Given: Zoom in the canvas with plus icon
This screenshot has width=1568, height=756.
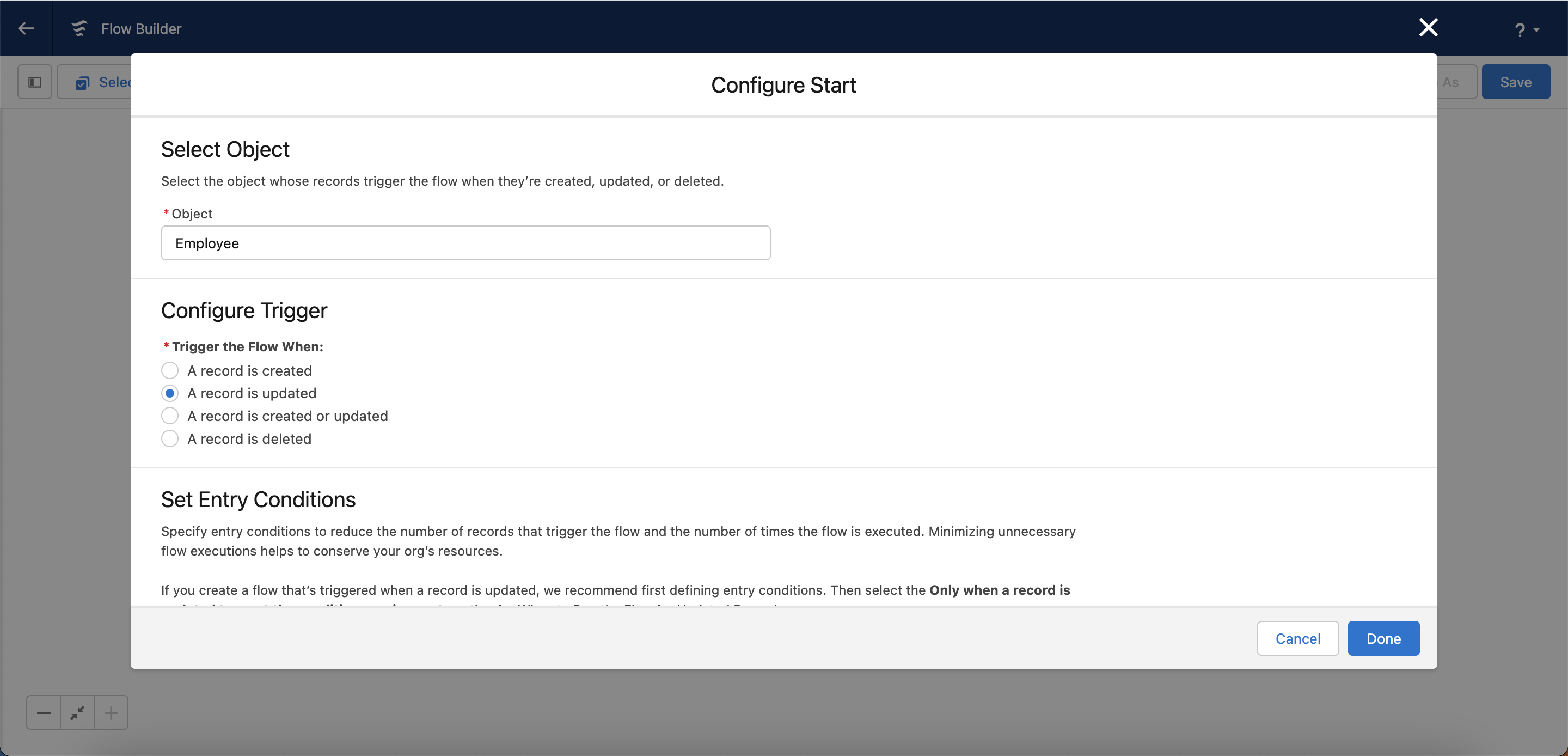Looking at the screenshot, I should (111, 712).
